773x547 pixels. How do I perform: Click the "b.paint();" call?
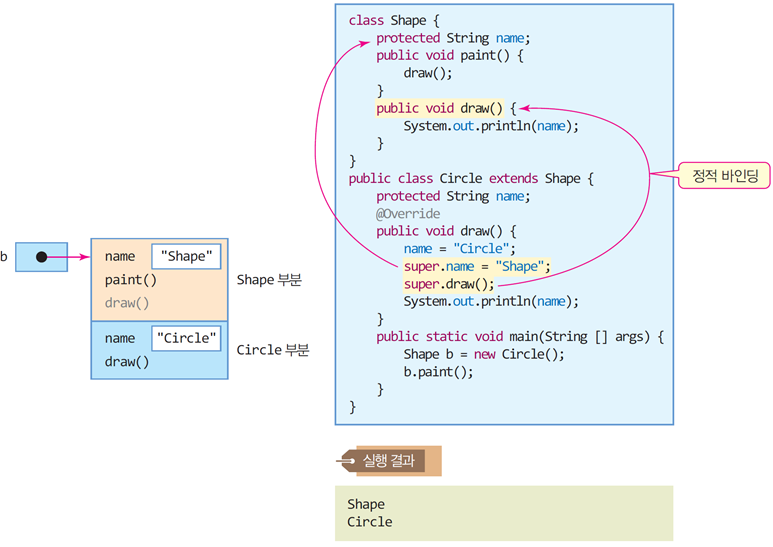[438, 372]
